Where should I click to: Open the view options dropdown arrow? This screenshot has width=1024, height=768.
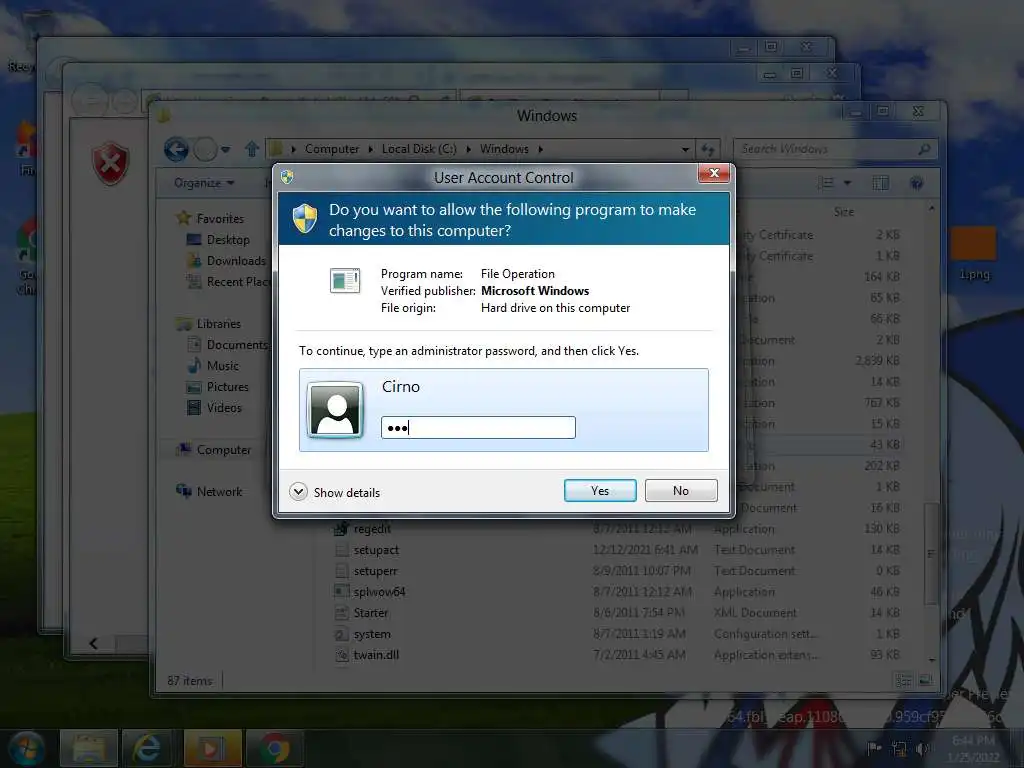point(847,183)
